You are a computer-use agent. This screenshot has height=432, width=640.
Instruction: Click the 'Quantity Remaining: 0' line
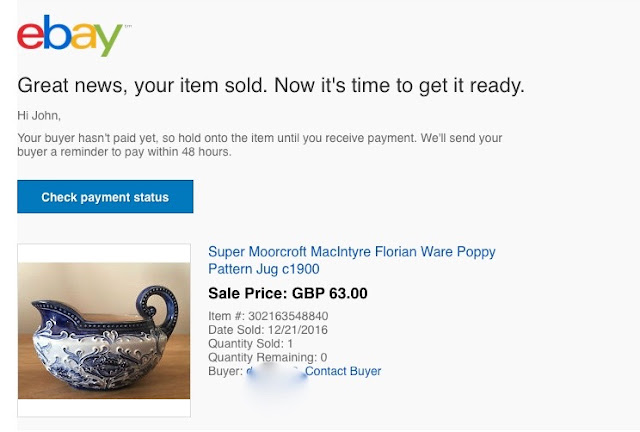[x=267, y=358]
